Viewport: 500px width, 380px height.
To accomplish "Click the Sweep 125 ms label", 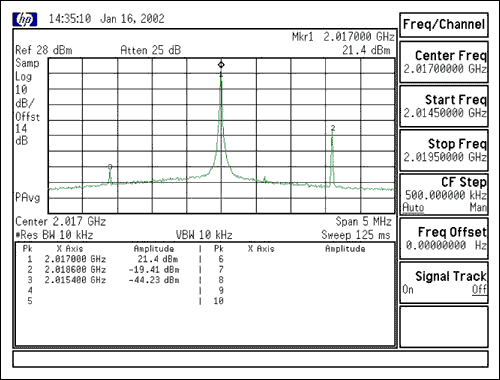I will [x=356, y=235].
